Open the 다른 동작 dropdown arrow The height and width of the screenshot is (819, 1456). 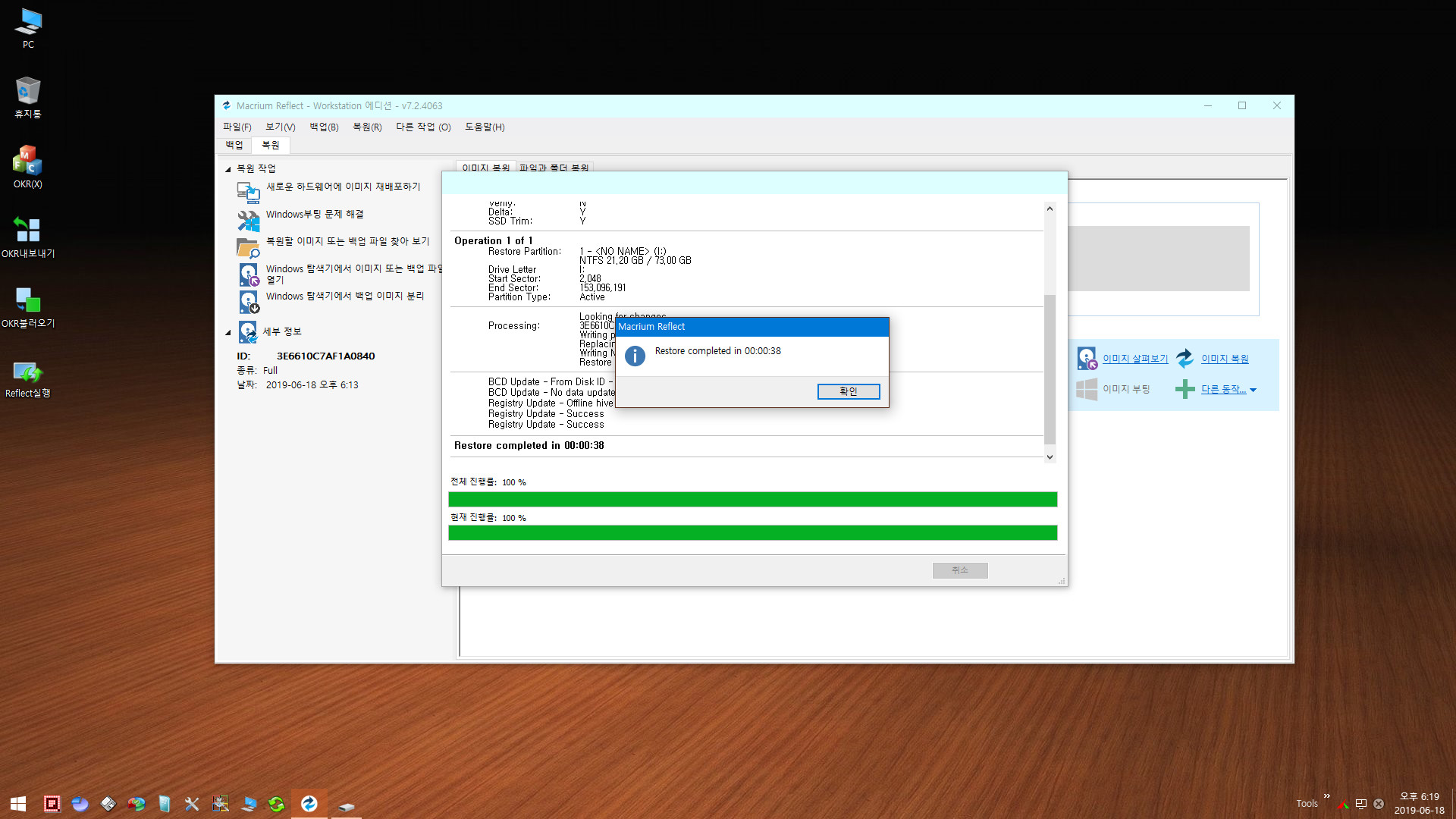click(x=1253, y=390)
